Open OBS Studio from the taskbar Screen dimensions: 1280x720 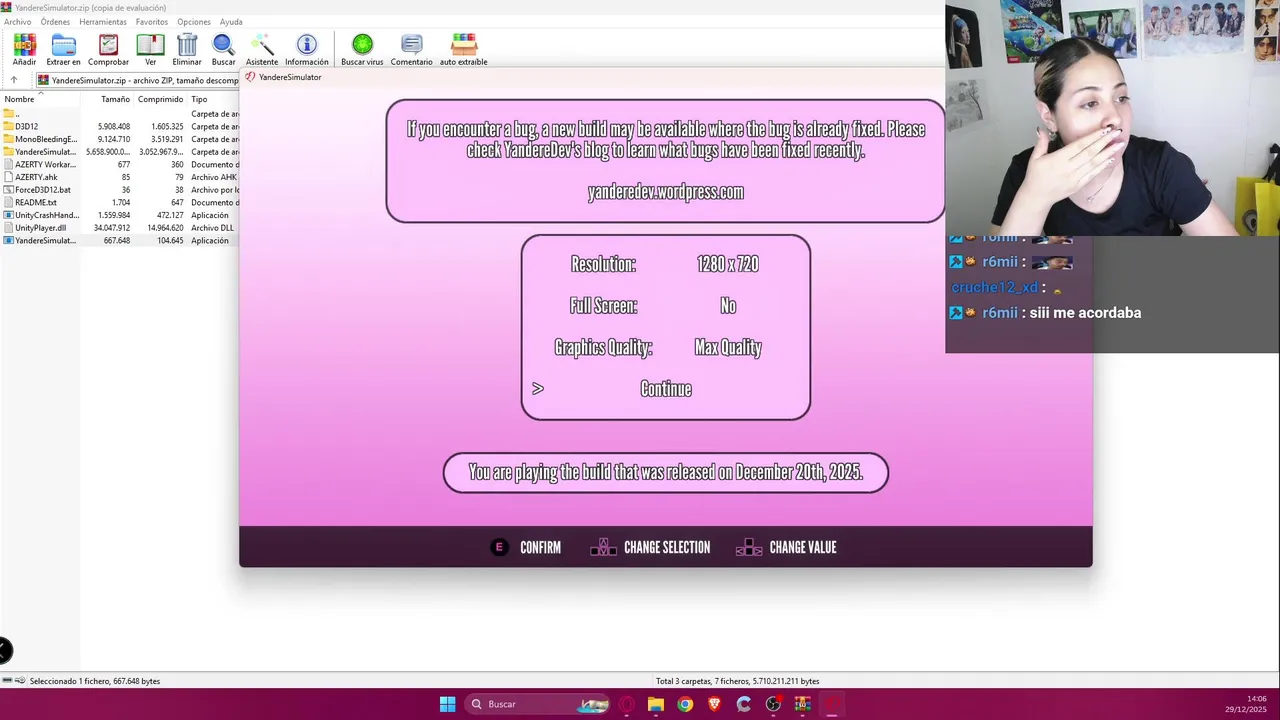[773, 704]
